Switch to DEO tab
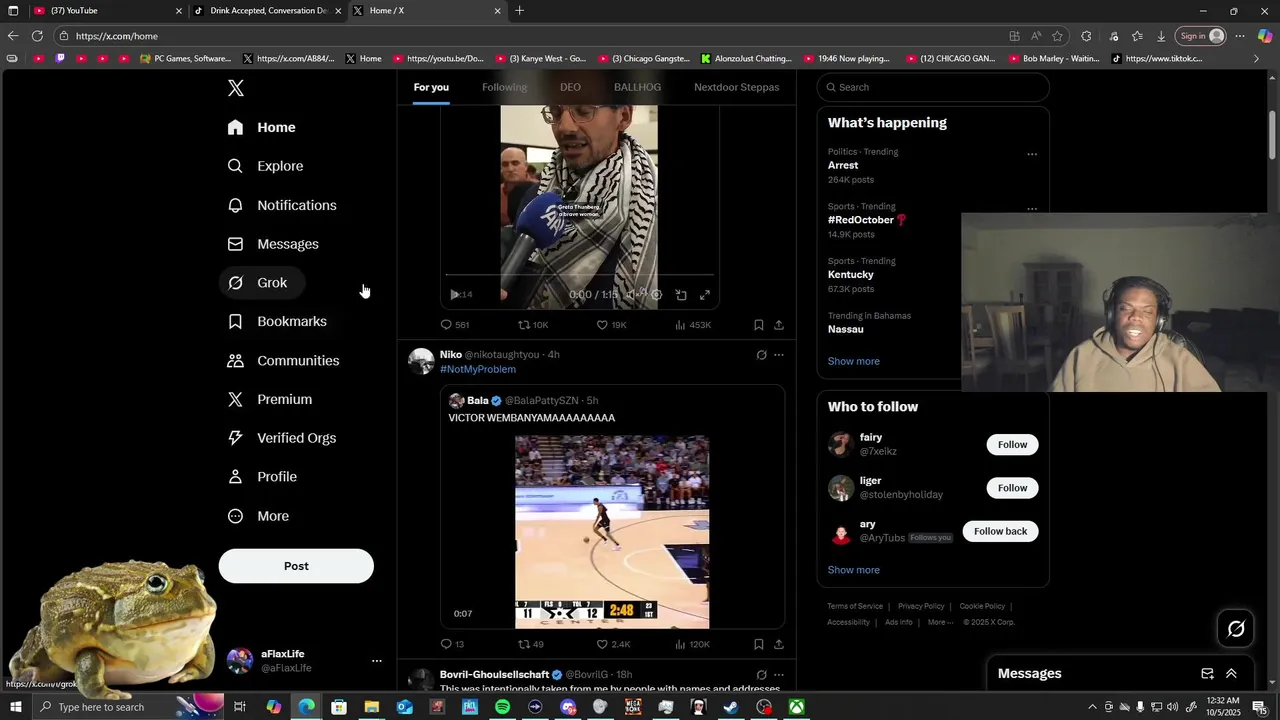Image resolution: width=1280 pixels, height=720 pixels. click(x=570, y=87)
